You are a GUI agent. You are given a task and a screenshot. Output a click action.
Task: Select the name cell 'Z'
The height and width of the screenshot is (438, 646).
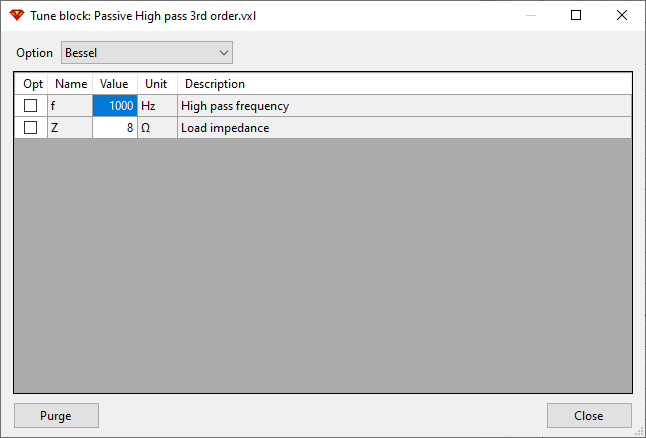click(x=70, y=128)
